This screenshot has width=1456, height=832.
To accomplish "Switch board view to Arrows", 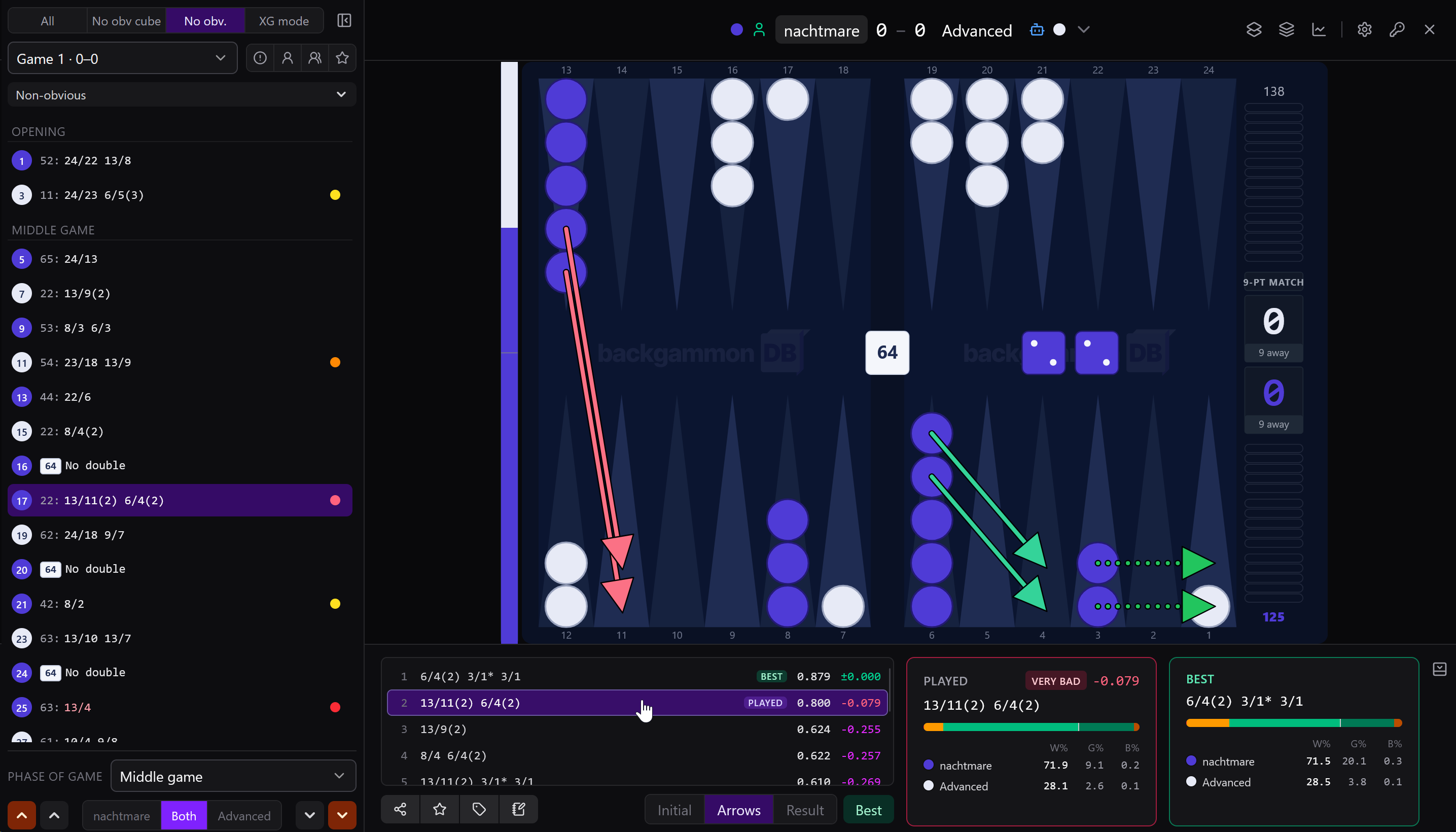I will tap(738, 810).
